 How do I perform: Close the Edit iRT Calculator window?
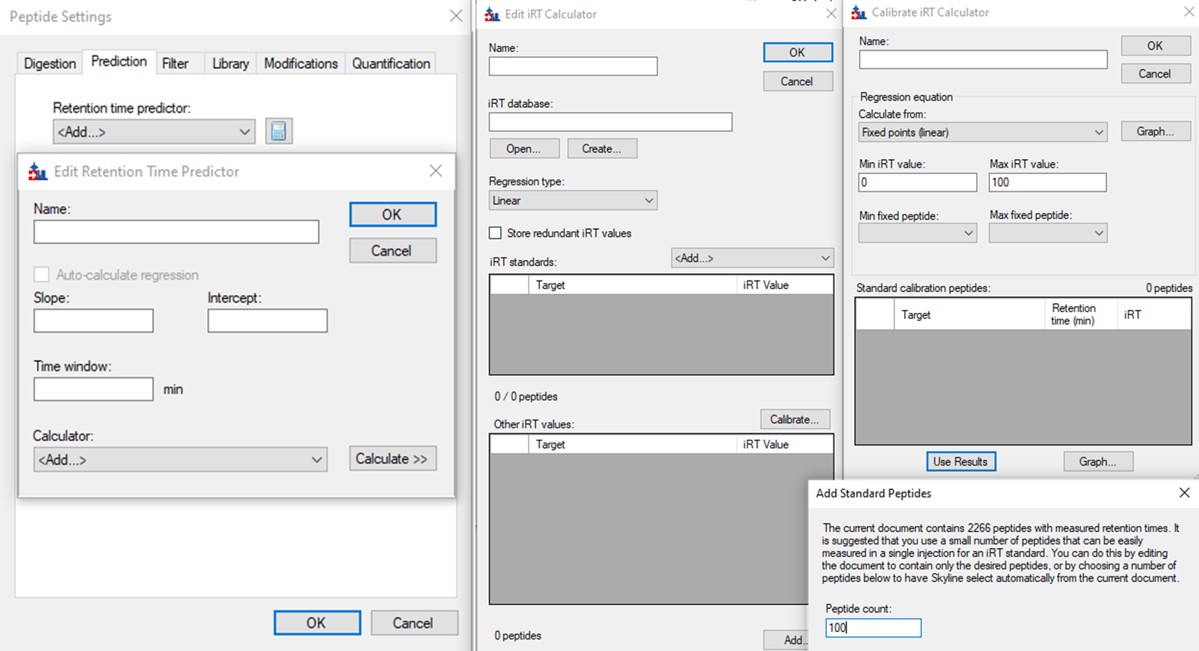click(831, 14)
